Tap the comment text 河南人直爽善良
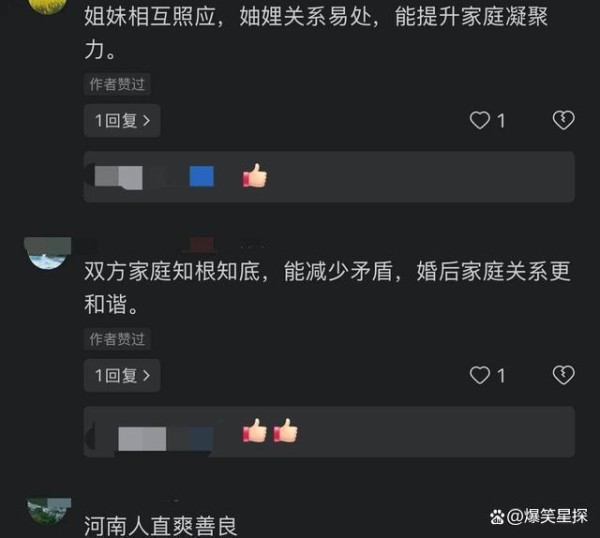This screenshot has height=538, width=600. (160, 526)
